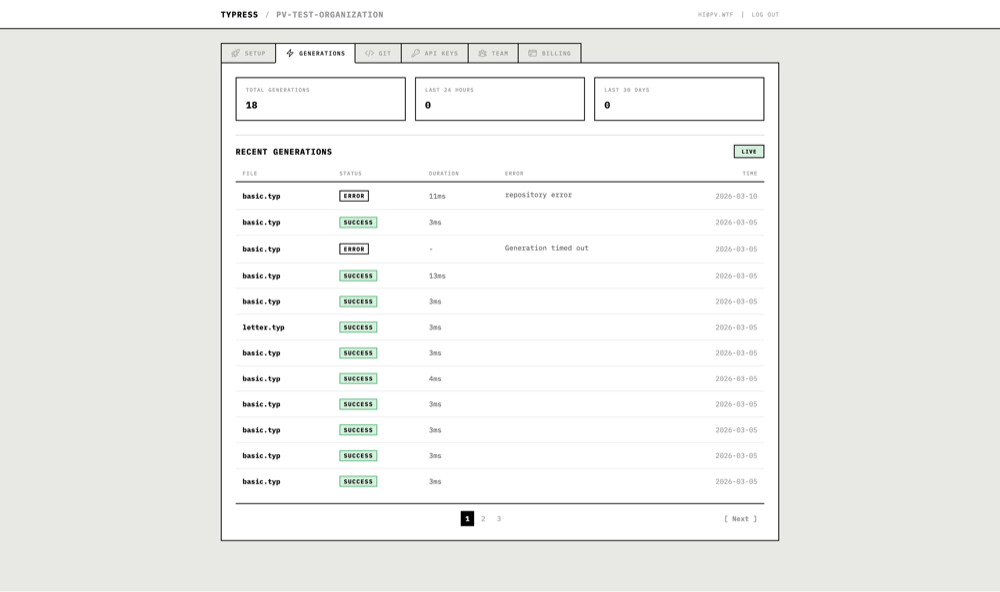Click the SUCCESS badge in letter.typ row

coord(358,327)
